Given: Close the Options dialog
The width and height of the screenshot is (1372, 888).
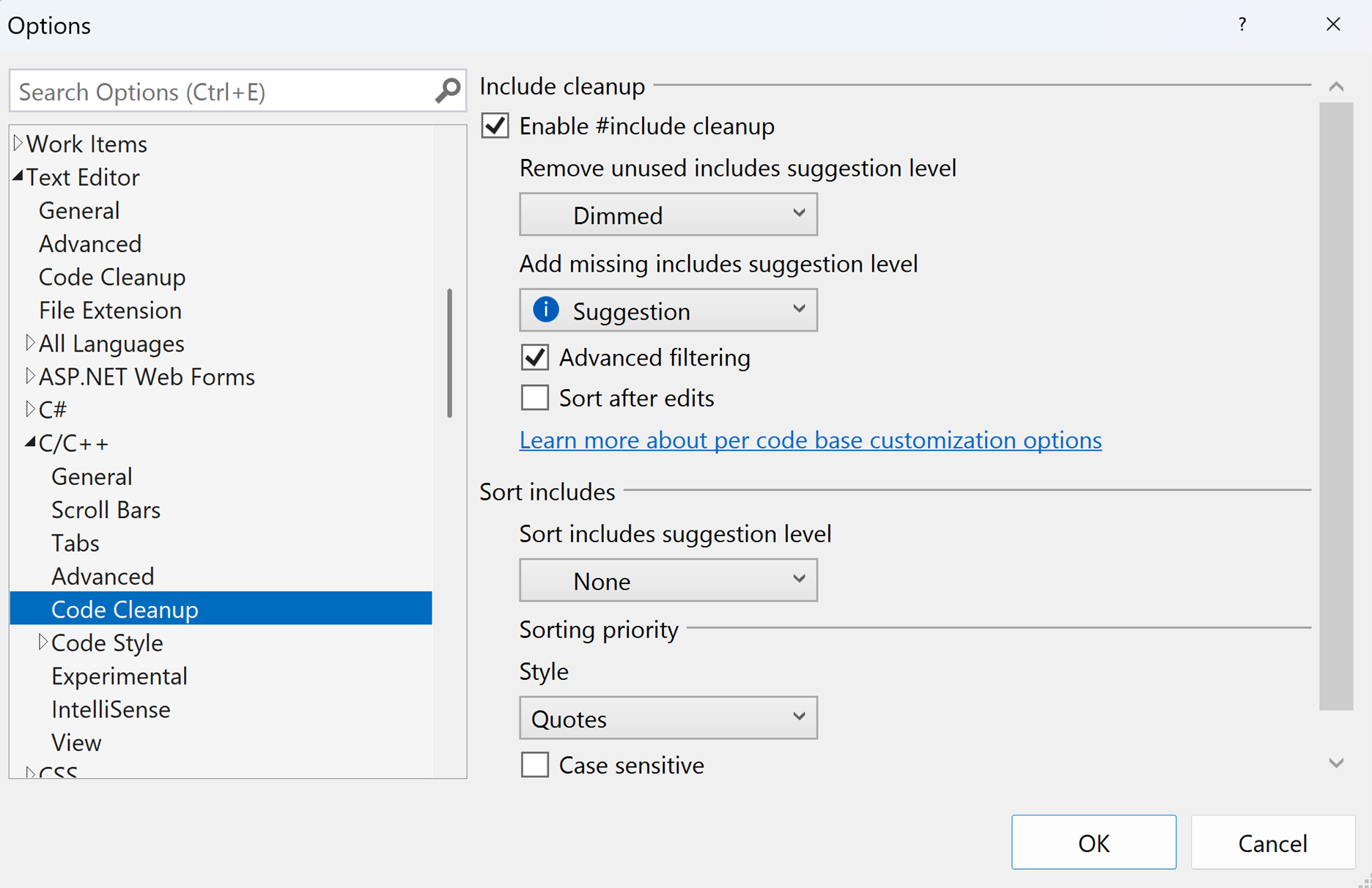Looking at the screenshot, I should tap(1332, 25).
